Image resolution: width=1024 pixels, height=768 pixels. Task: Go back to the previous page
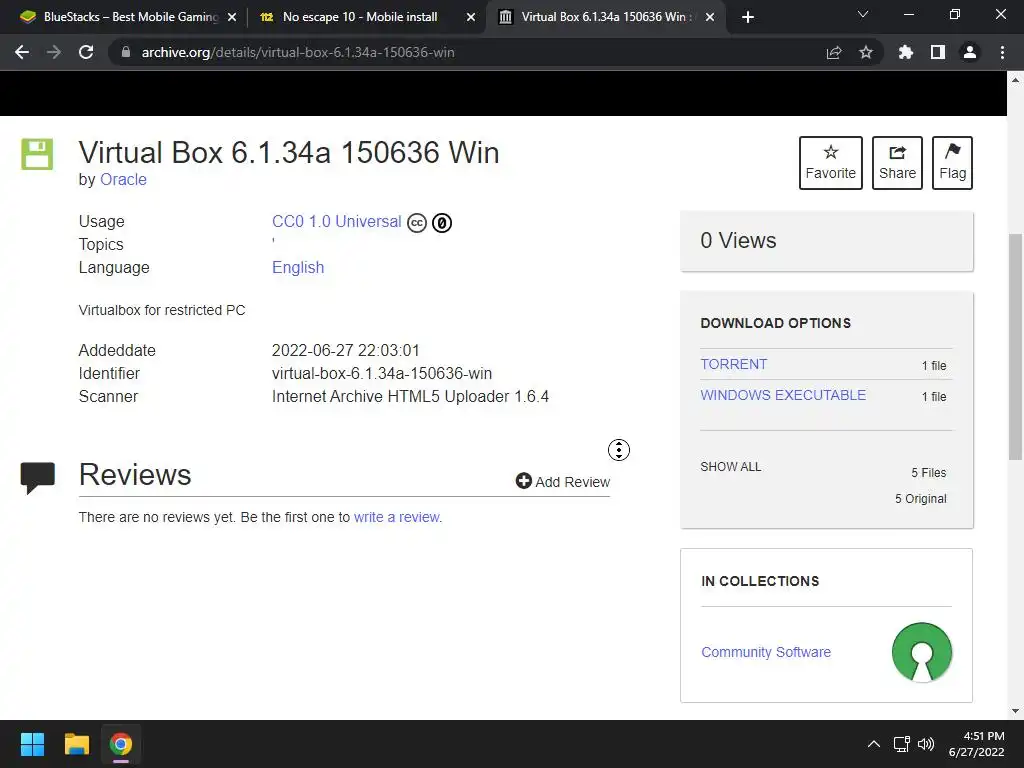pos(22,52)
